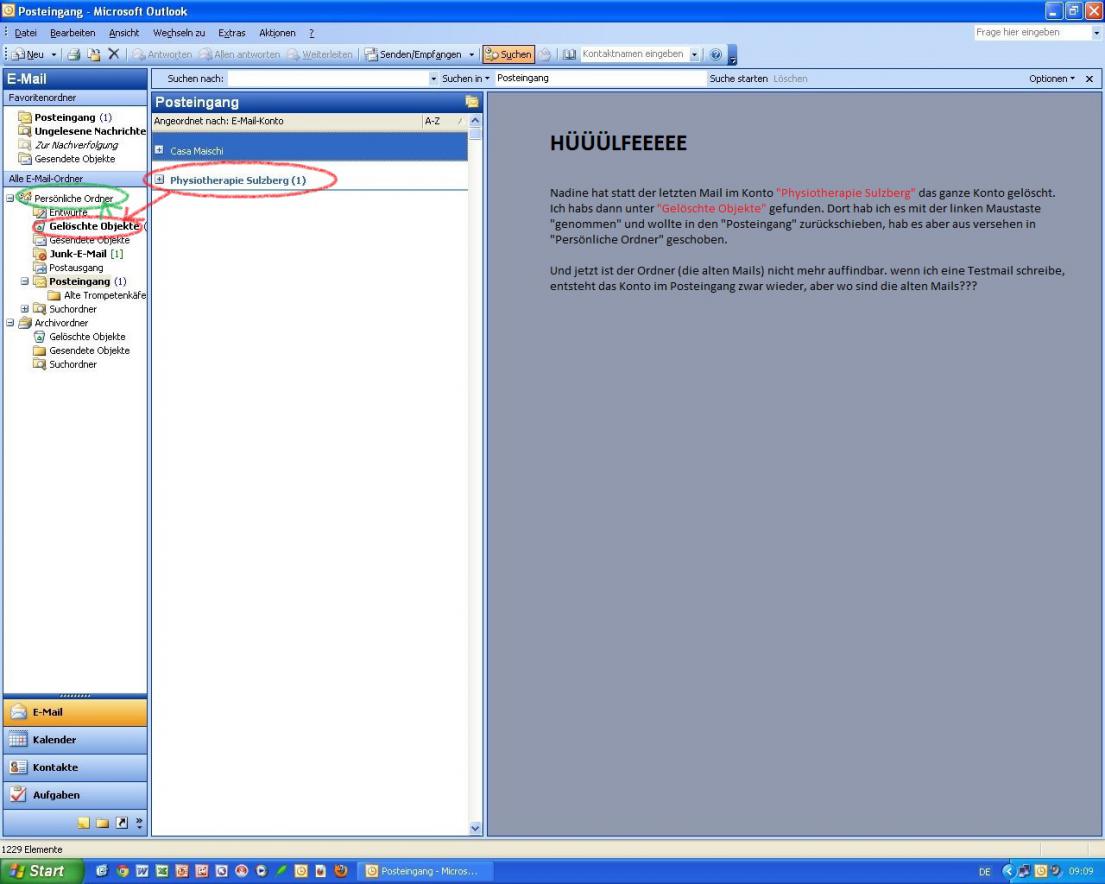Click the Move to Folder toolbar icon

point(94,54)
